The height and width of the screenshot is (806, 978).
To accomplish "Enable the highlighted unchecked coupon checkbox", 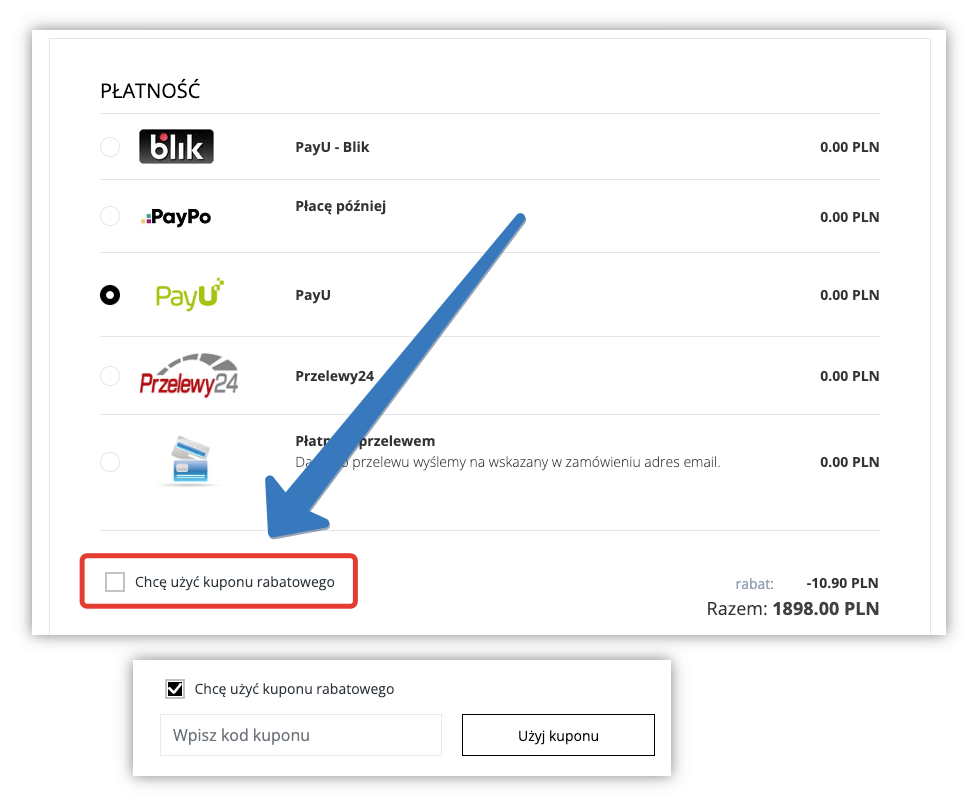I will click(115, 582).
